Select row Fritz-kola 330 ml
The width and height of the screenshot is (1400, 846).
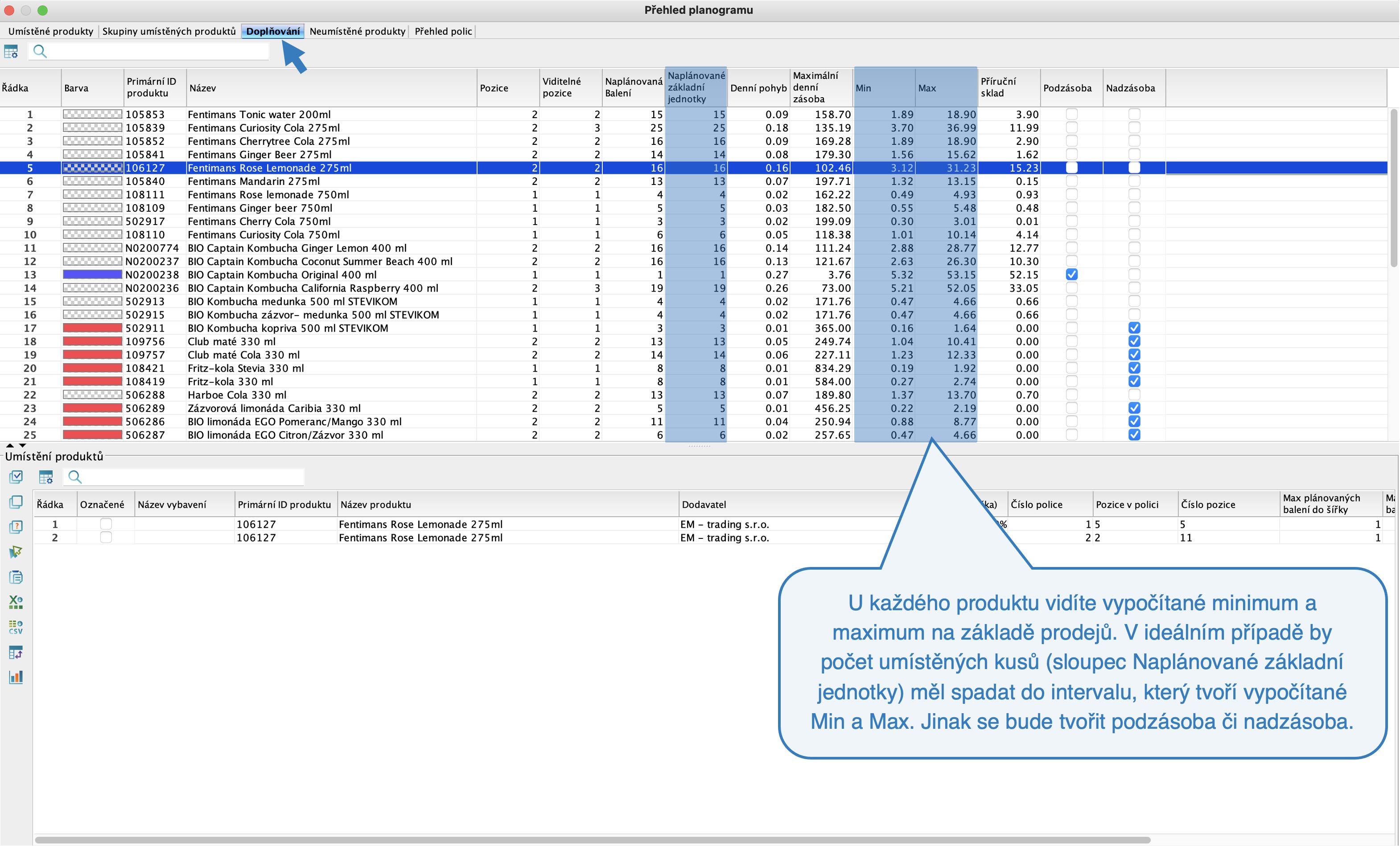693,381
